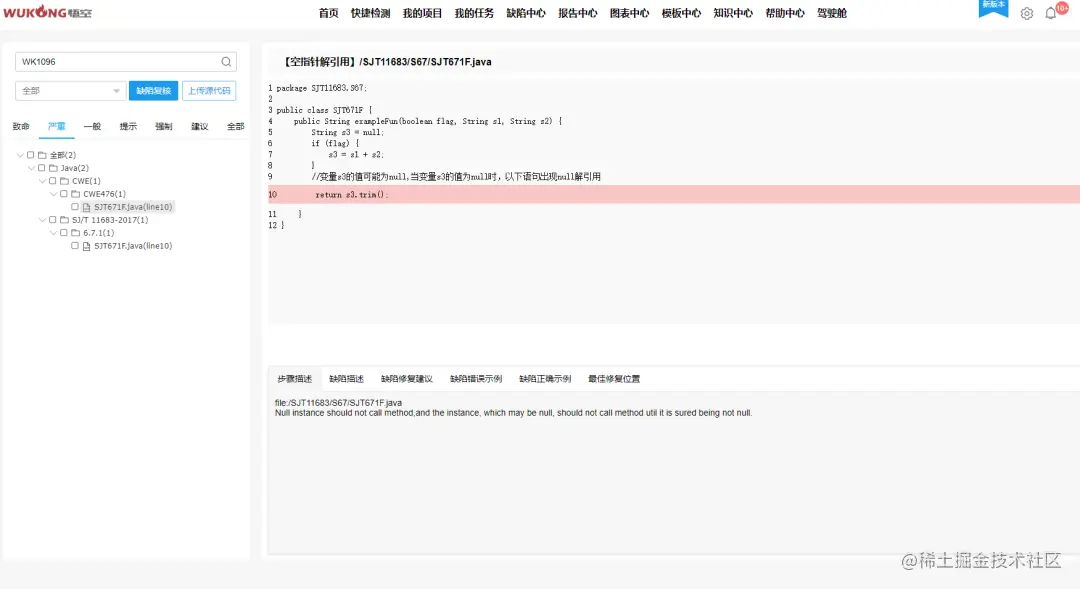This screenshot has width=1080, height=589.
Task: Open 我的项目 in top navigation
Action: point(422,13)
